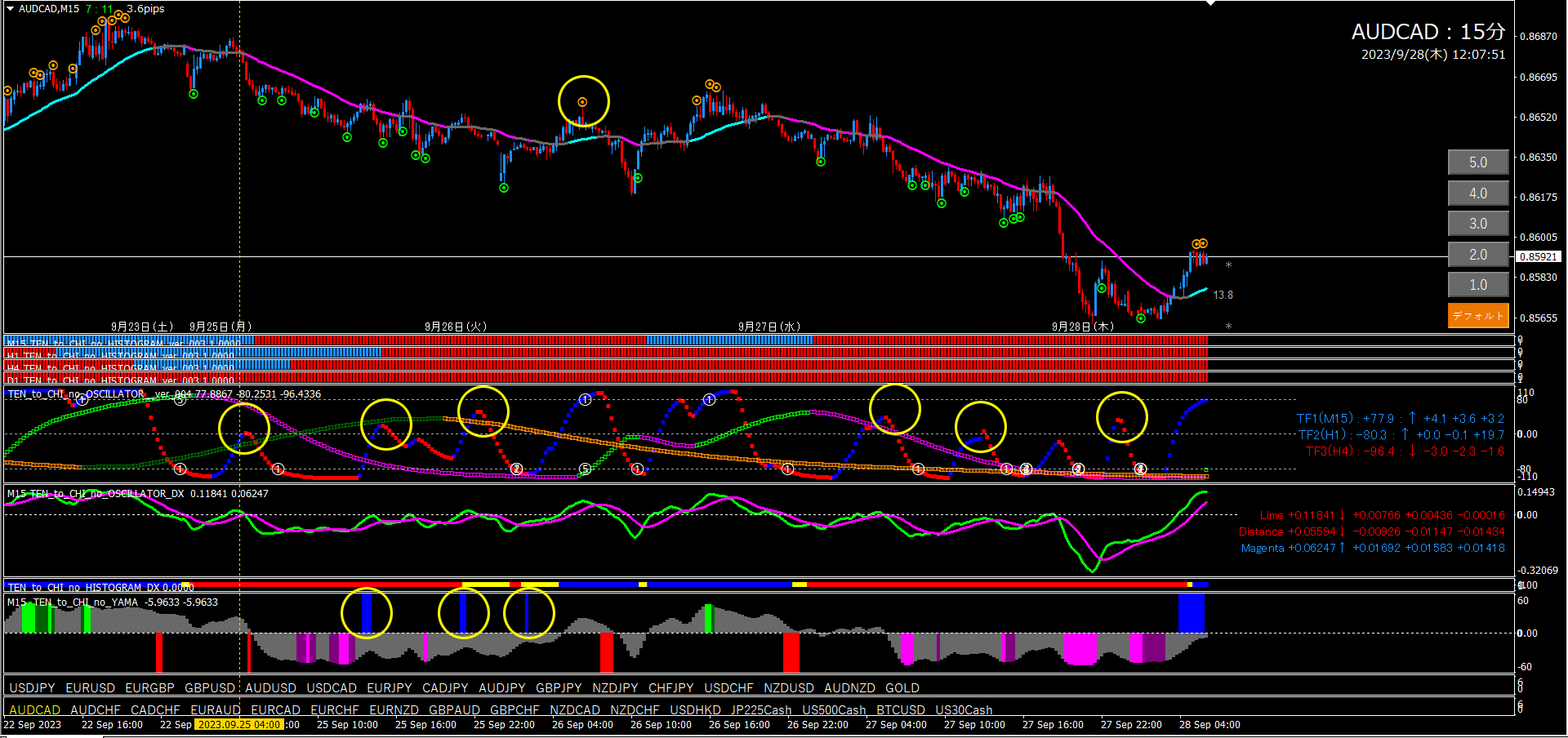Switch chart to EURUSD symbol
This screenshot has height=738, width=1568.
pos(90,688)
